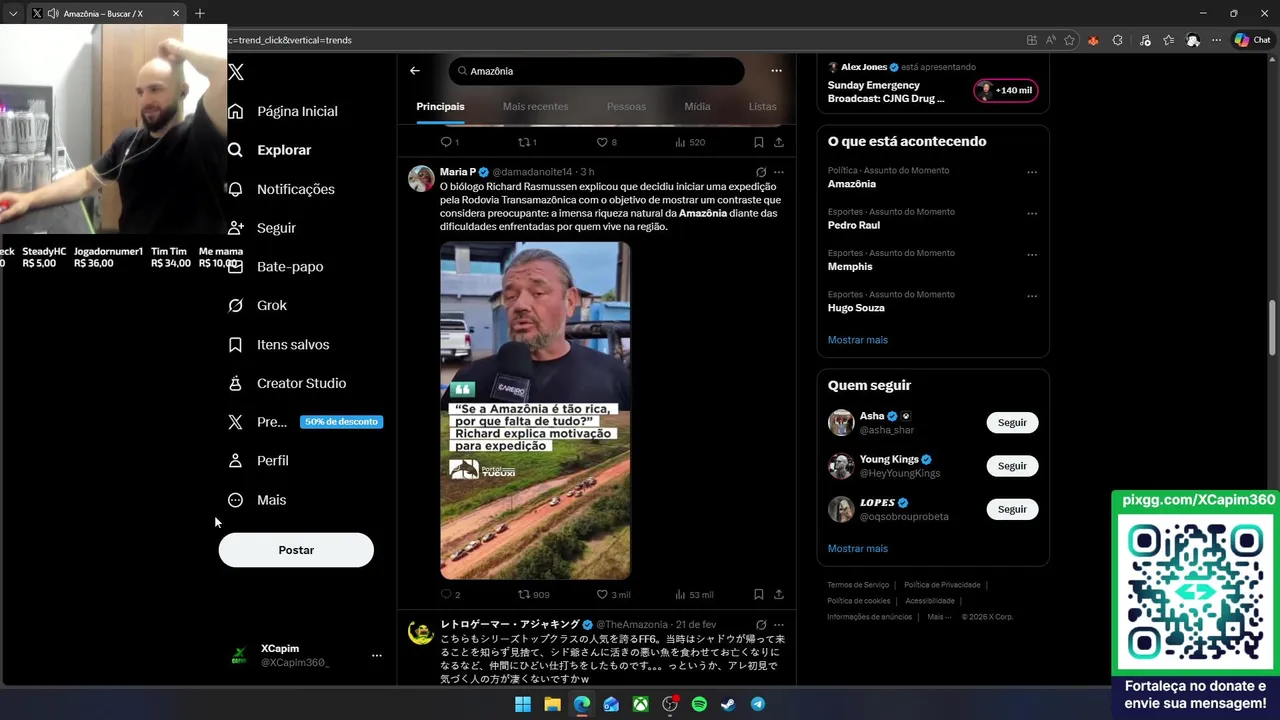
Task: Share the post with 520 views
Action: coord(779,142)
